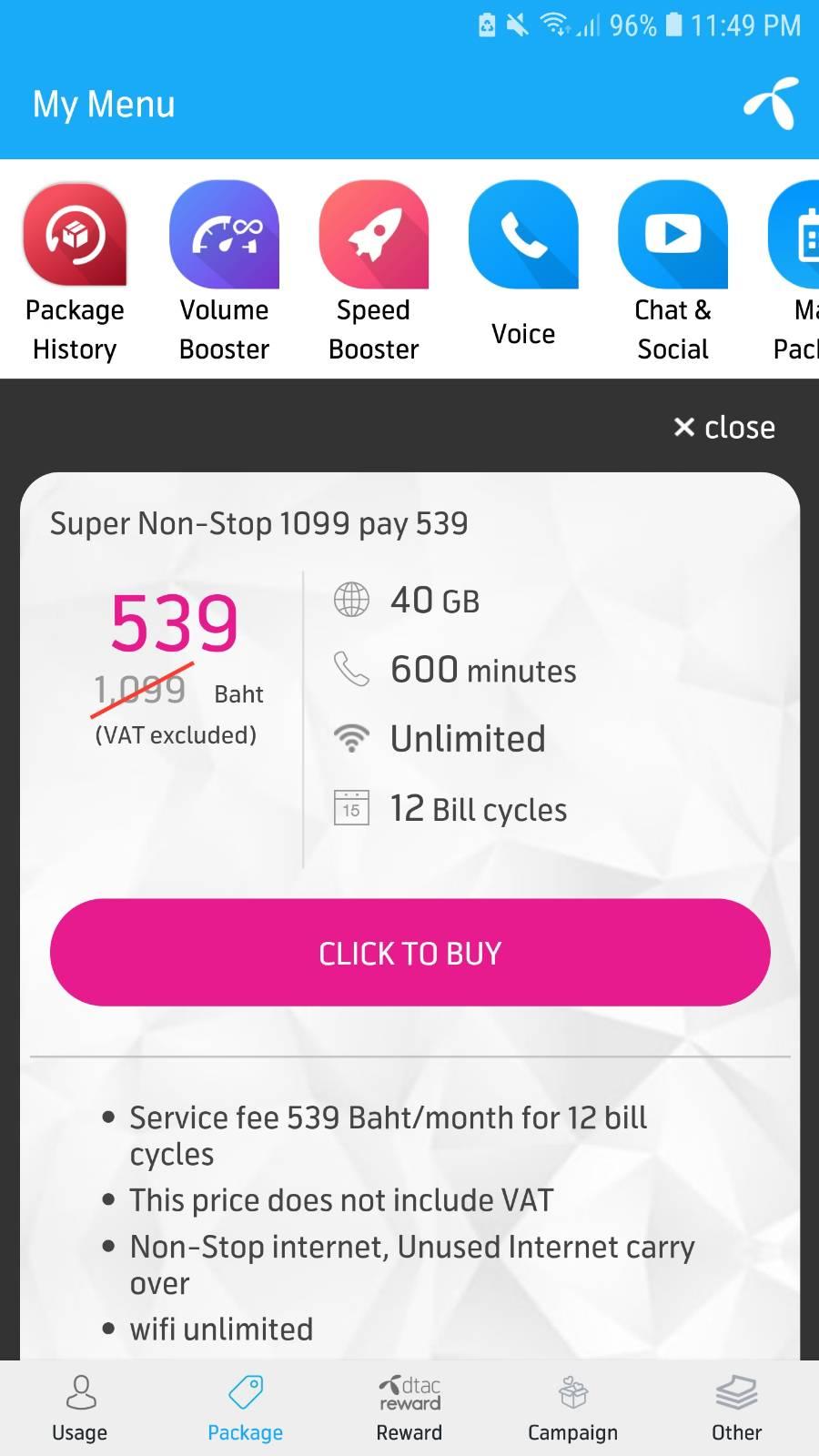The height and width of the screenshot is (1456, 819).
Task: Click the globe data icon
Action: point(351,600)
